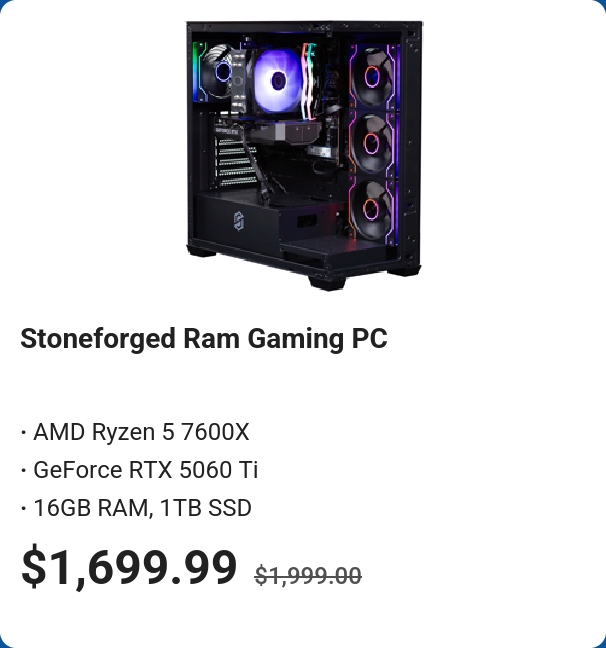The height and width of the screenshot is (648, 606).
Task: Click the graphics card inside the case
Action: pos(281,130)
